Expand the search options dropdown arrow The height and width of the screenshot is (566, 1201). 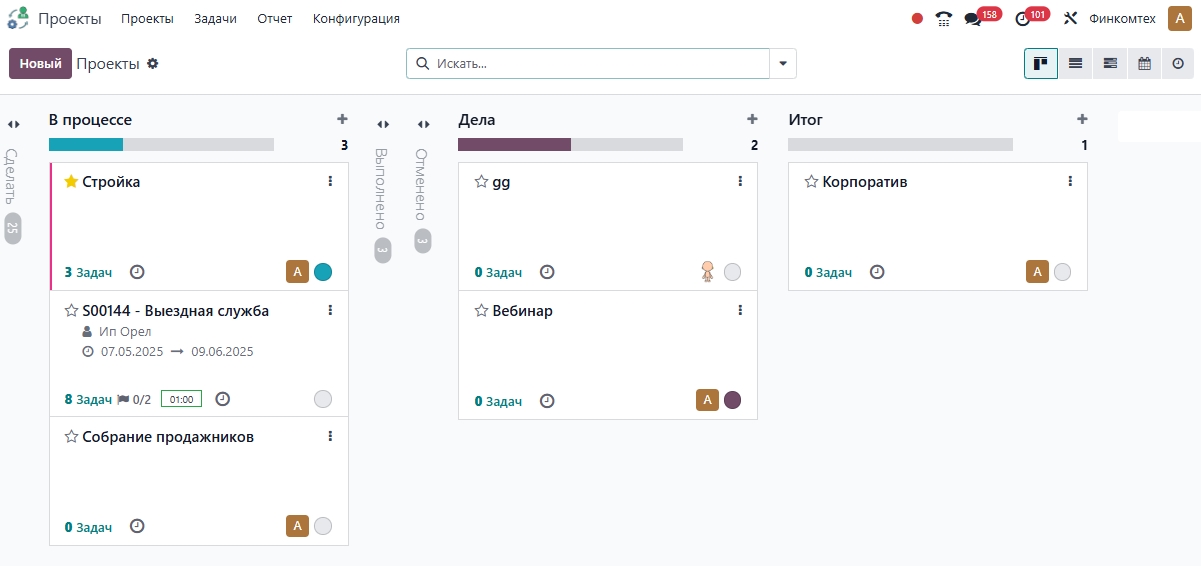point(783,63)
